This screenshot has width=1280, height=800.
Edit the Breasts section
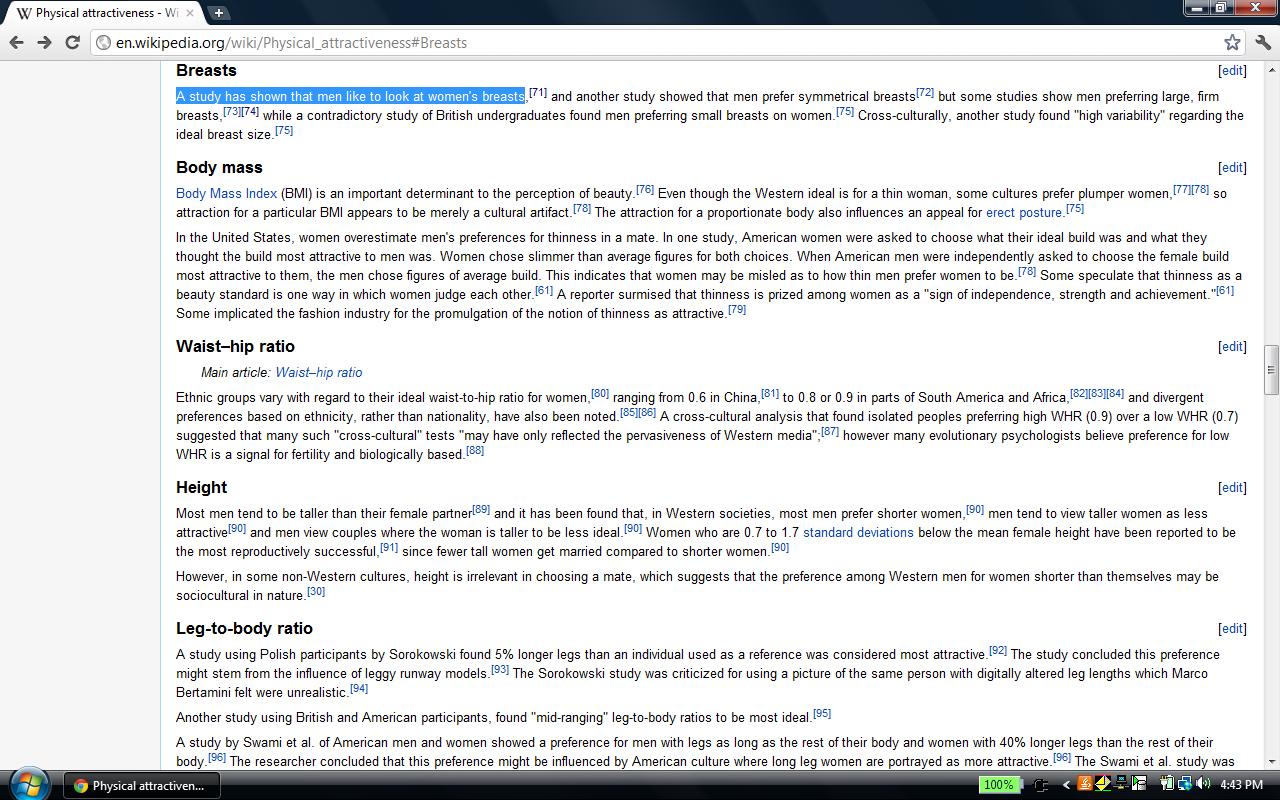(1232, 71)
